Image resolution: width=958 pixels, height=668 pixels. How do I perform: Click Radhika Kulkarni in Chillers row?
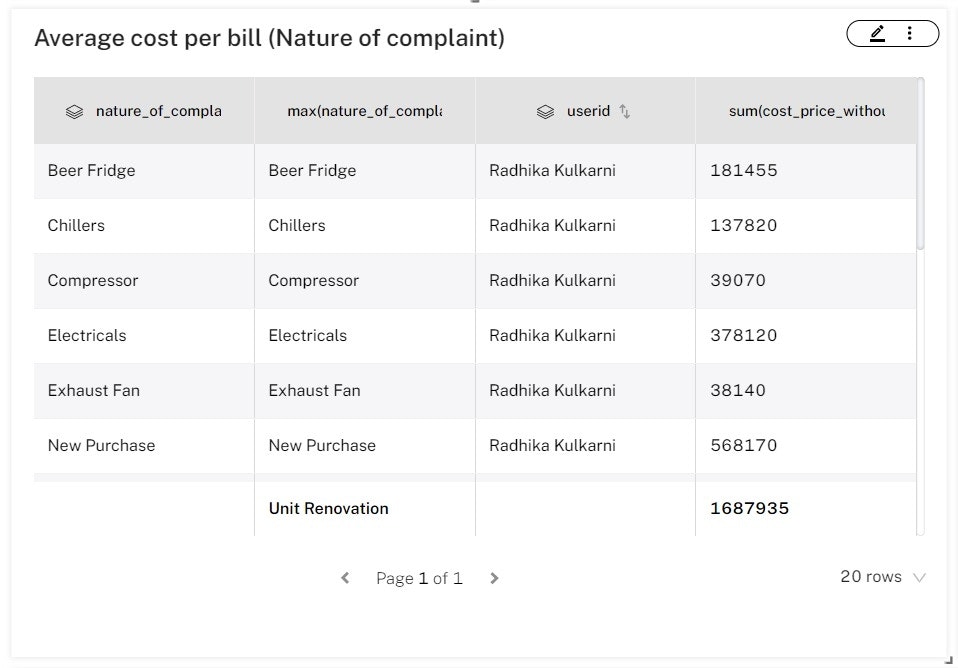[552, 225]
